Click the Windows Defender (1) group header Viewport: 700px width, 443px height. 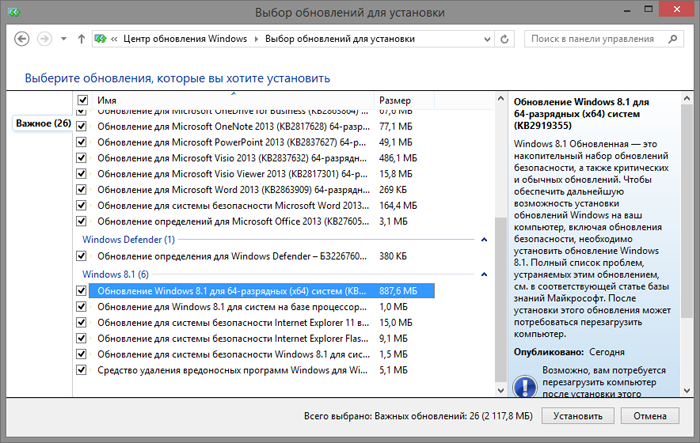(x=129, y=240)
